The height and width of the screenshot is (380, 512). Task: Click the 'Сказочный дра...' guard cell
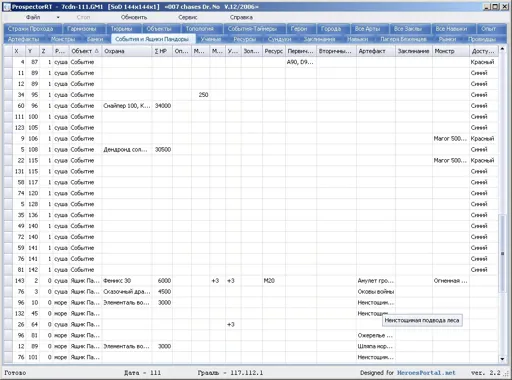127,292
